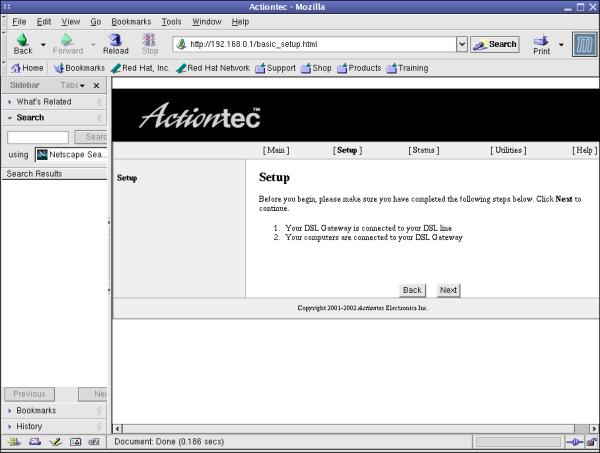Open the Back button history dropdown arrow
This screenshot has height=453, width=600.
[43, 44]
